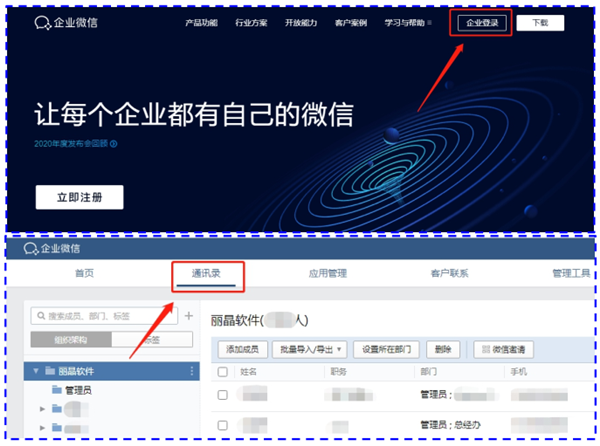600x446 pixels.
Task: Open the 批量导入/导出 dropdown
Action: [x=310, y=349]
